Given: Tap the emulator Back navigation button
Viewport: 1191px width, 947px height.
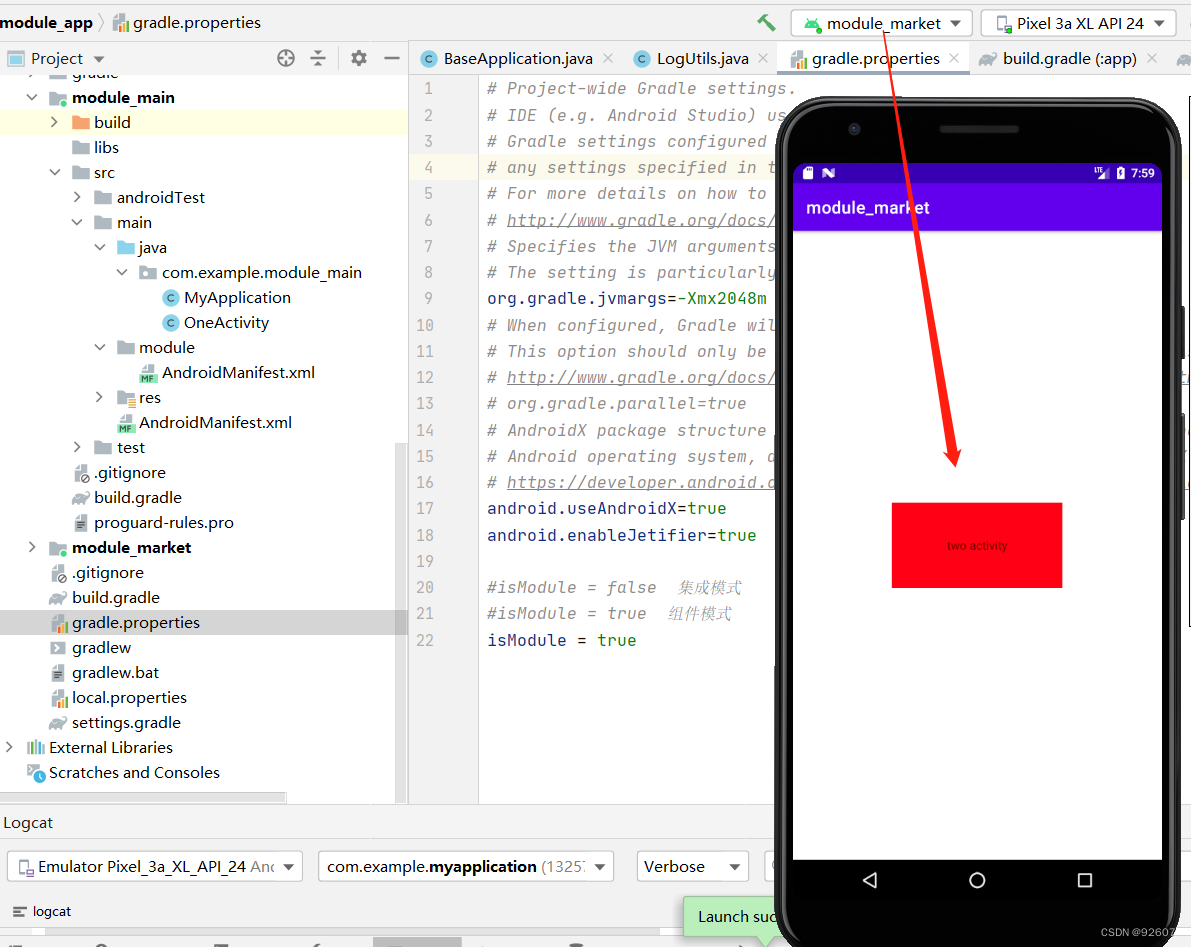Looking at the screenshot, I should tap(870, 880).
